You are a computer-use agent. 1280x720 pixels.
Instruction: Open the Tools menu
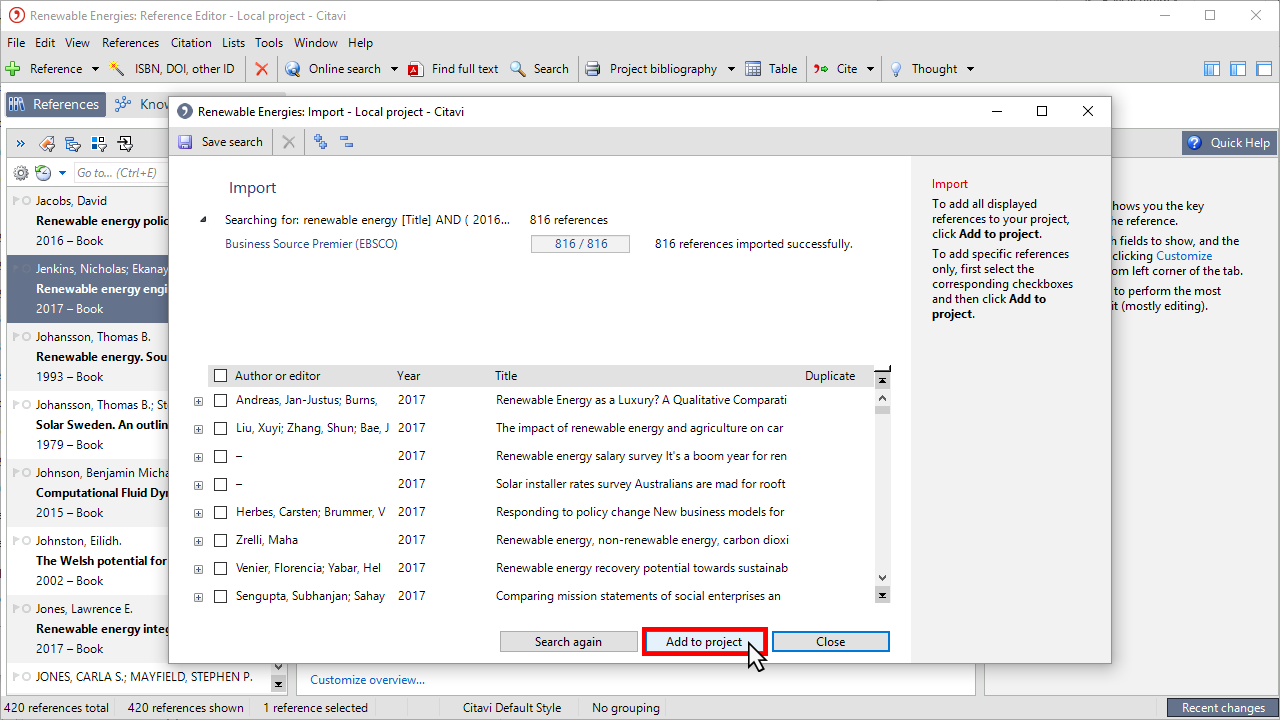point(269,43)
